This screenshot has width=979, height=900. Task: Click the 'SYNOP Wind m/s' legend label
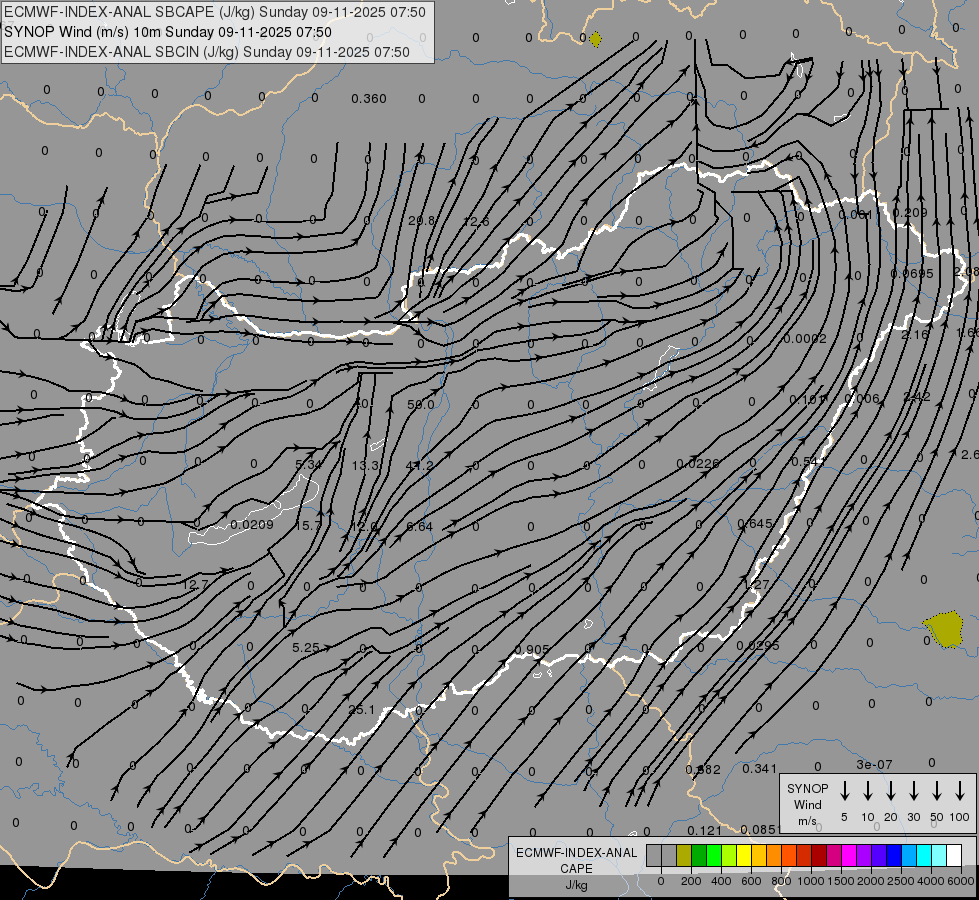807,804
